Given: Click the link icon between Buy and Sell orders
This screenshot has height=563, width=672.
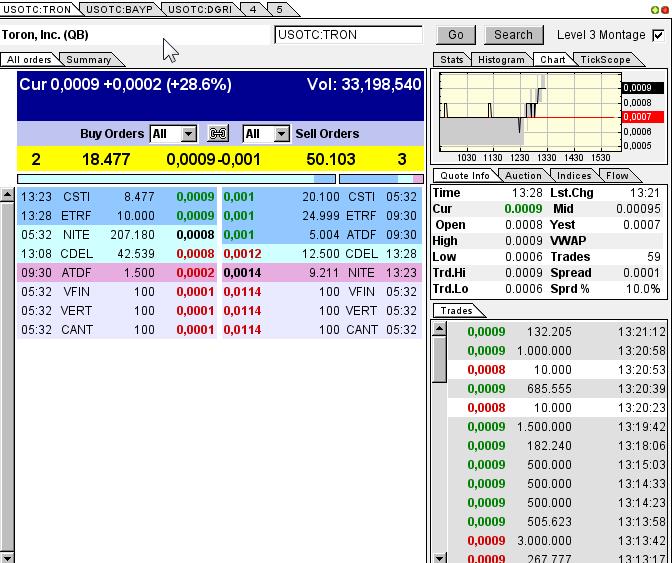Looking at the screenshot, I should [x=218, y=134].
